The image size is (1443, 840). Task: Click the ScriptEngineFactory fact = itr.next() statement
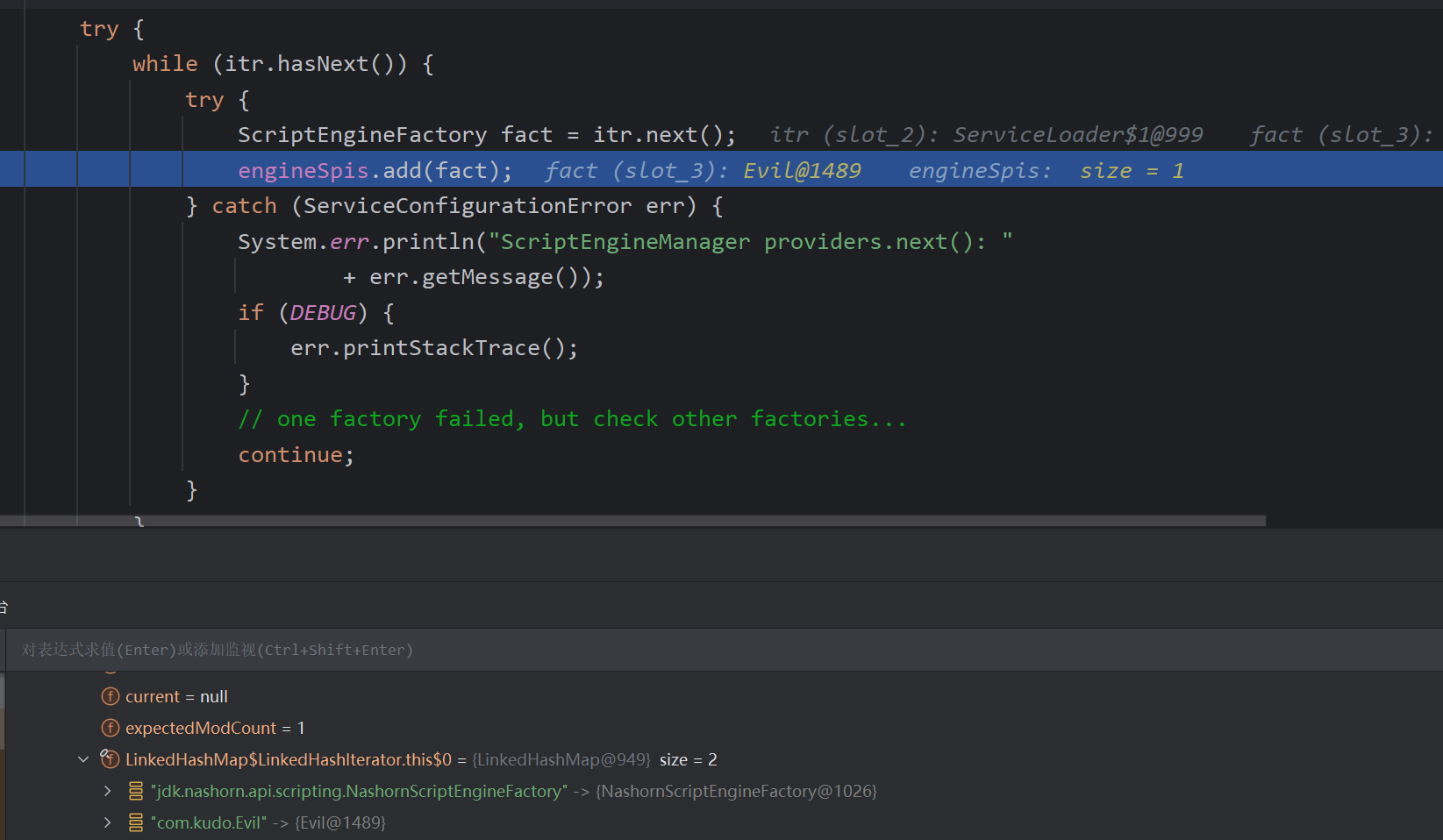[487, 135]
